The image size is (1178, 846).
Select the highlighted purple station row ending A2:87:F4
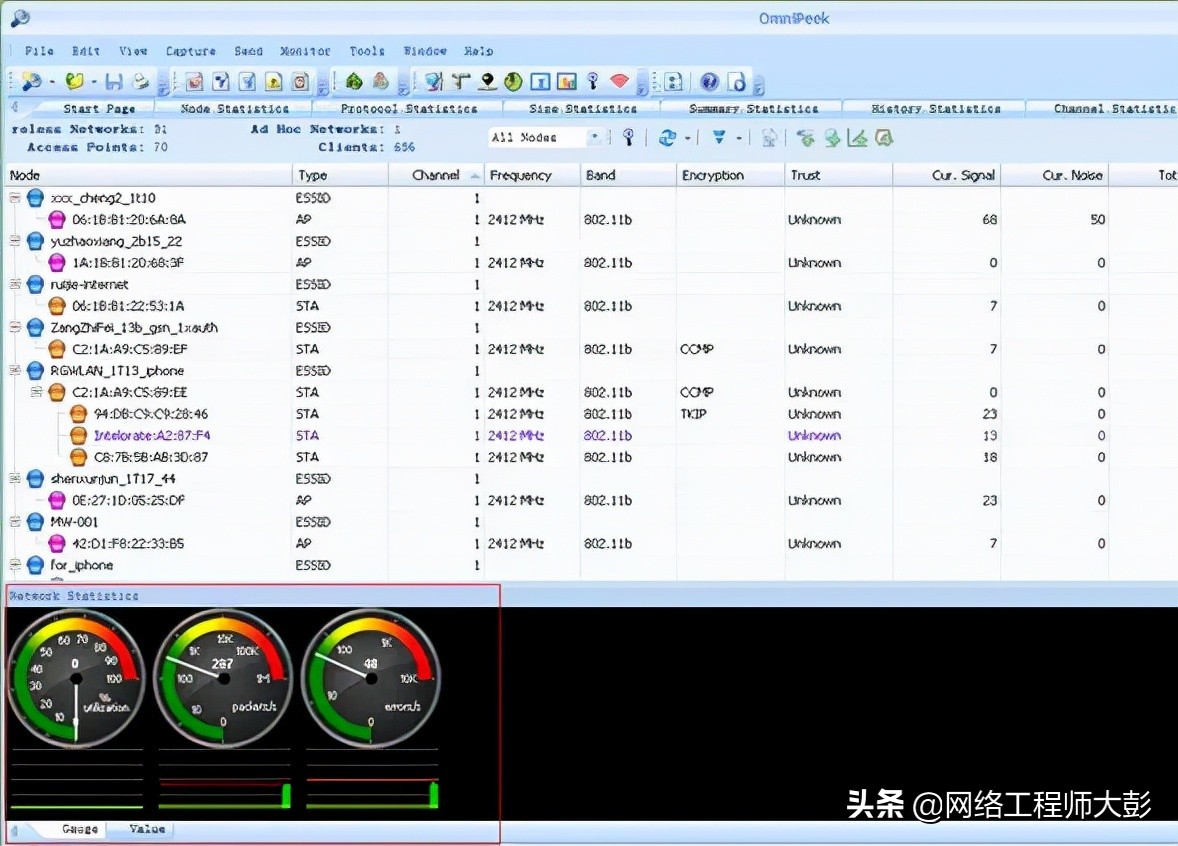151,436
